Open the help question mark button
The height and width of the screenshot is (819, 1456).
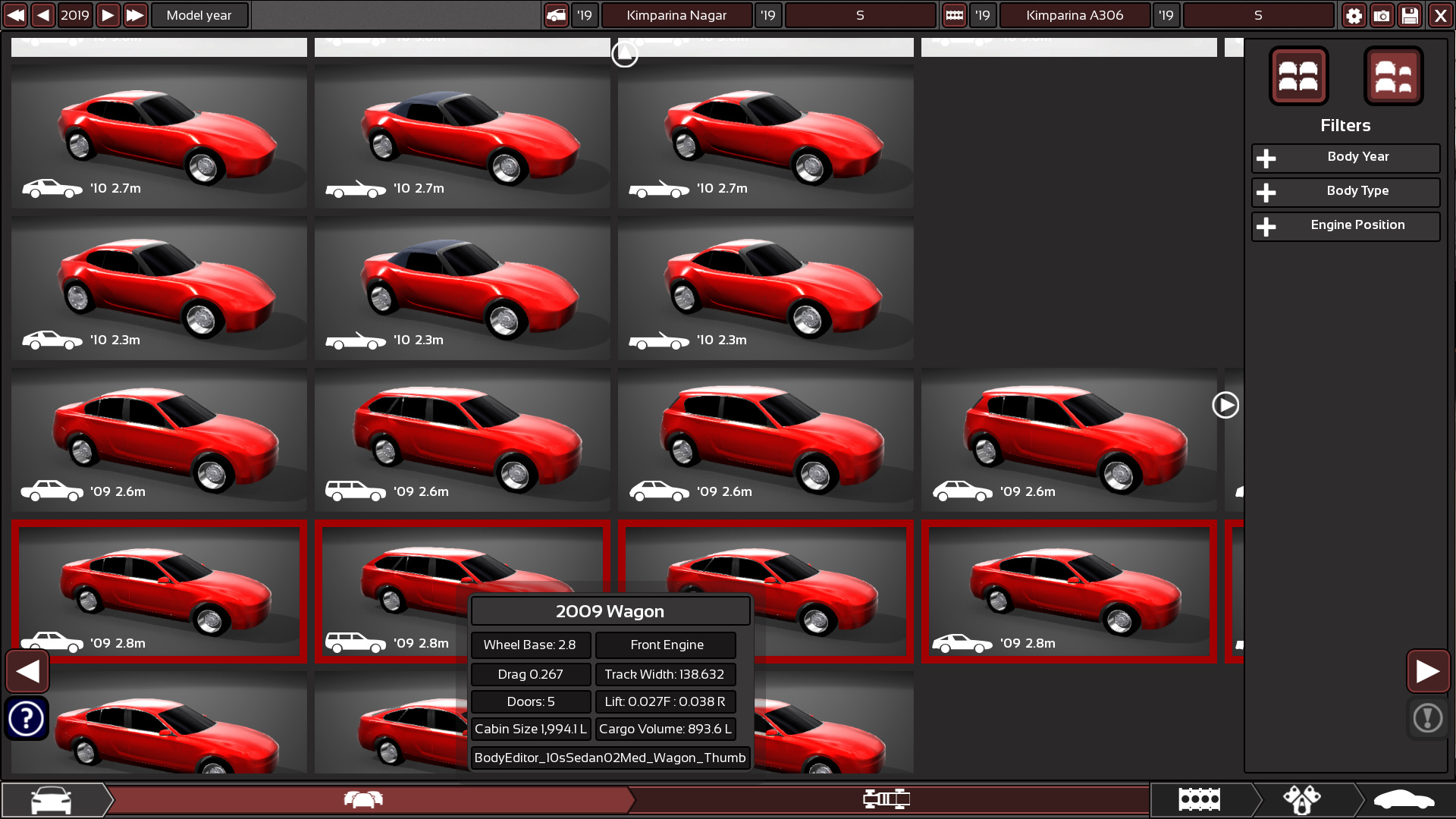coord(27,717)
